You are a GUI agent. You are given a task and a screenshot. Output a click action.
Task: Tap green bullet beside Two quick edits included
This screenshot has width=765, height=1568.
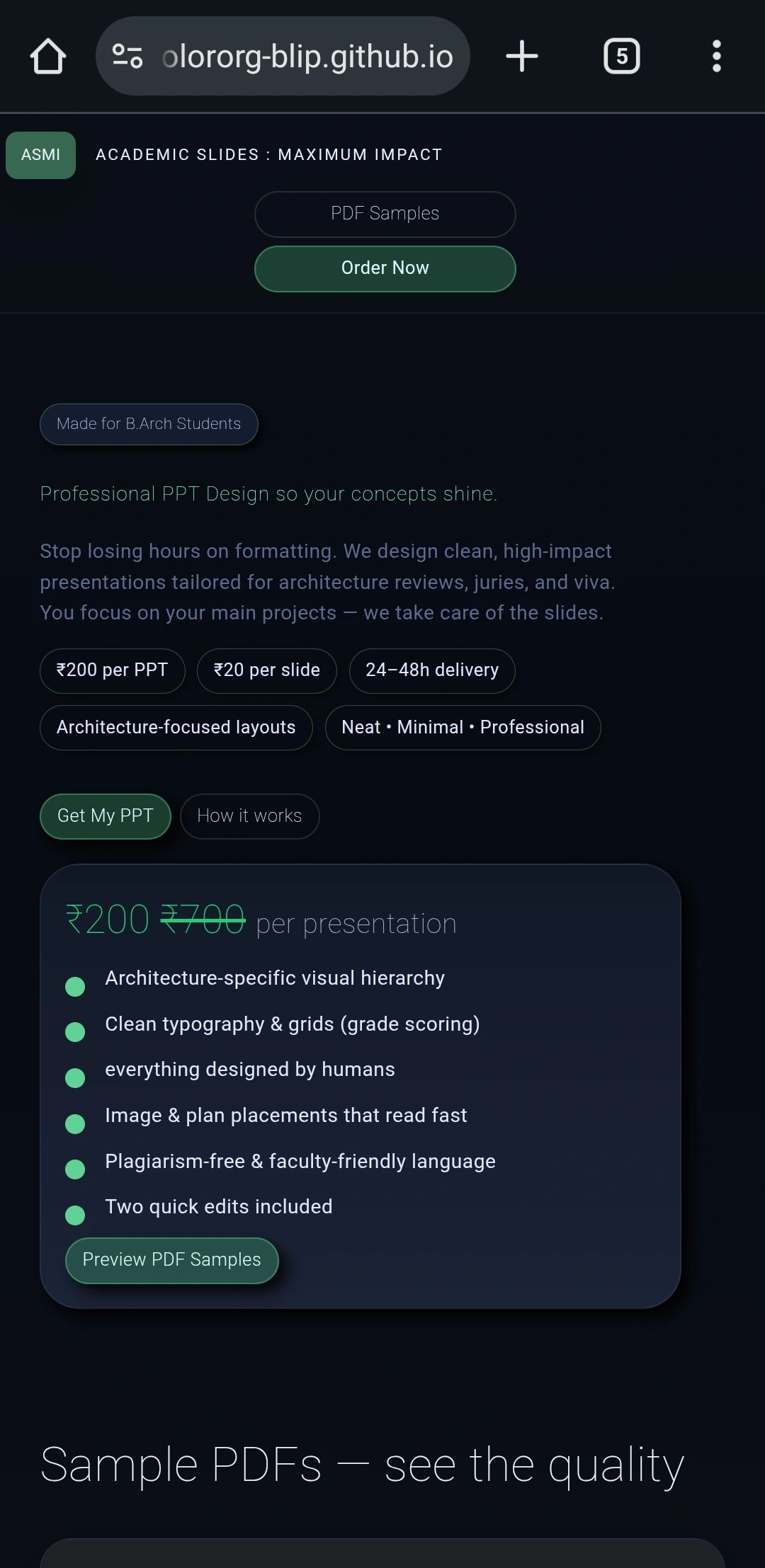pos(75,1215)
